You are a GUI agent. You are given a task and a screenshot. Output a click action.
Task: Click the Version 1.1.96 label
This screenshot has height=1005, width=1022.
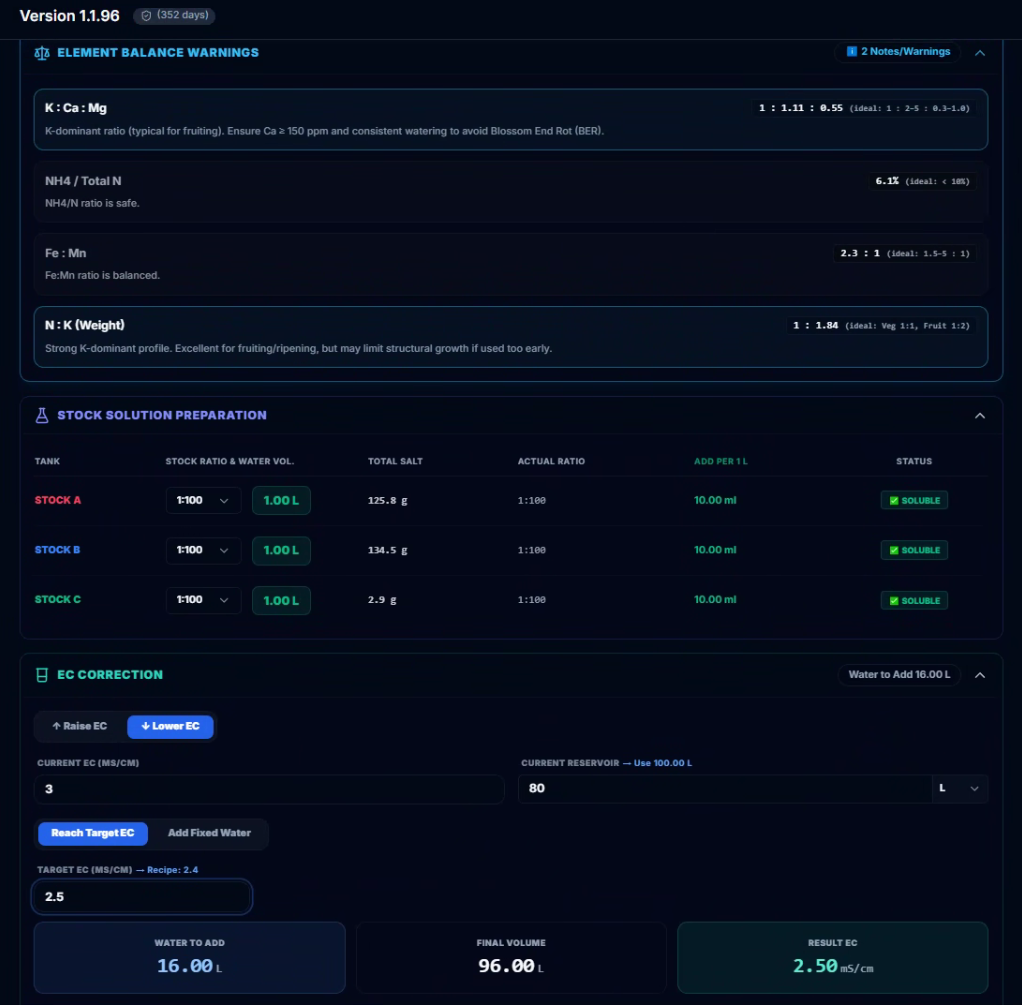coord(70,16)
